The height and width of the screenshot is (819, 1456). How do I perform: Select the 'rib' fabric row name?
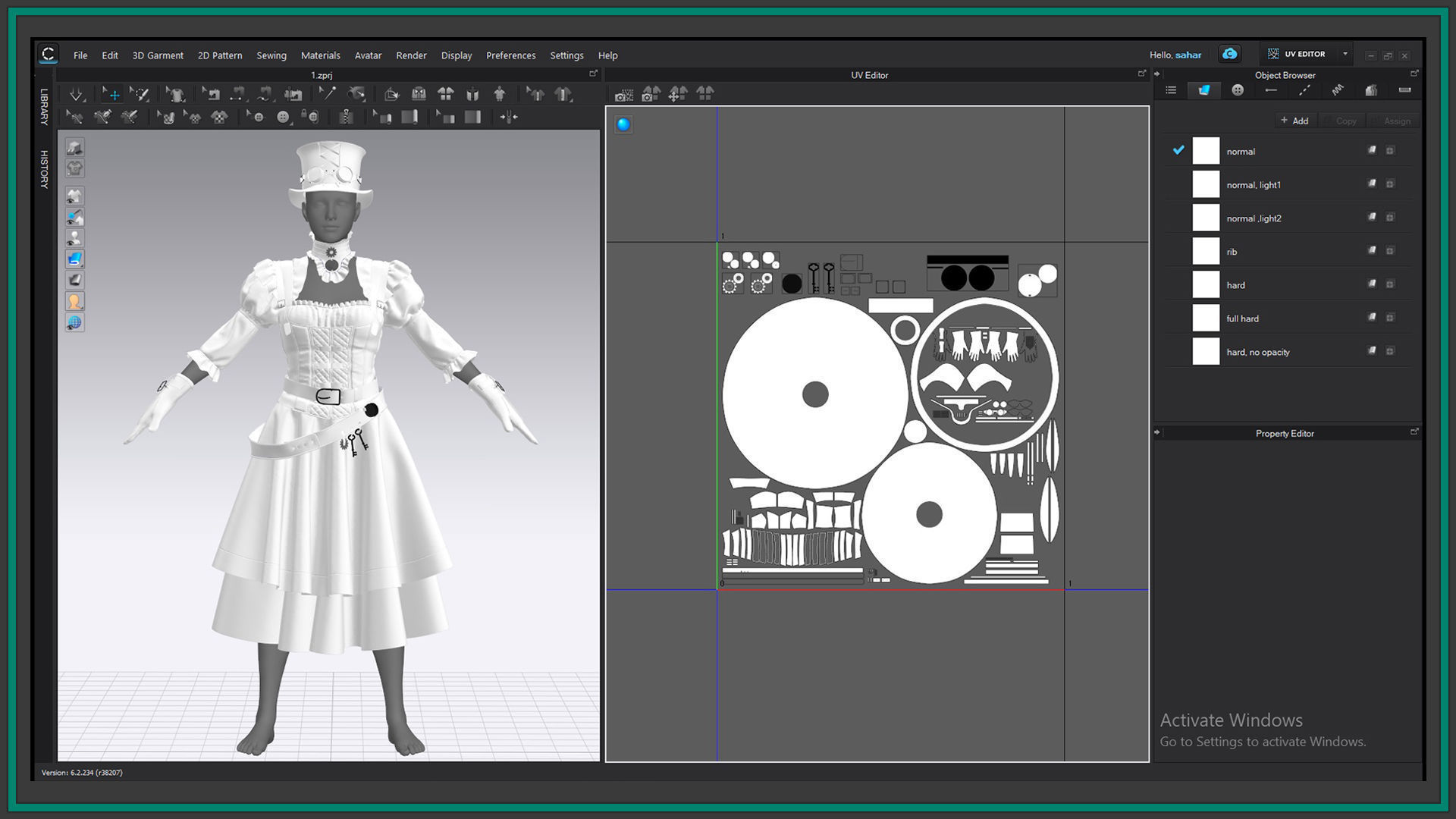coord(1232,252)
